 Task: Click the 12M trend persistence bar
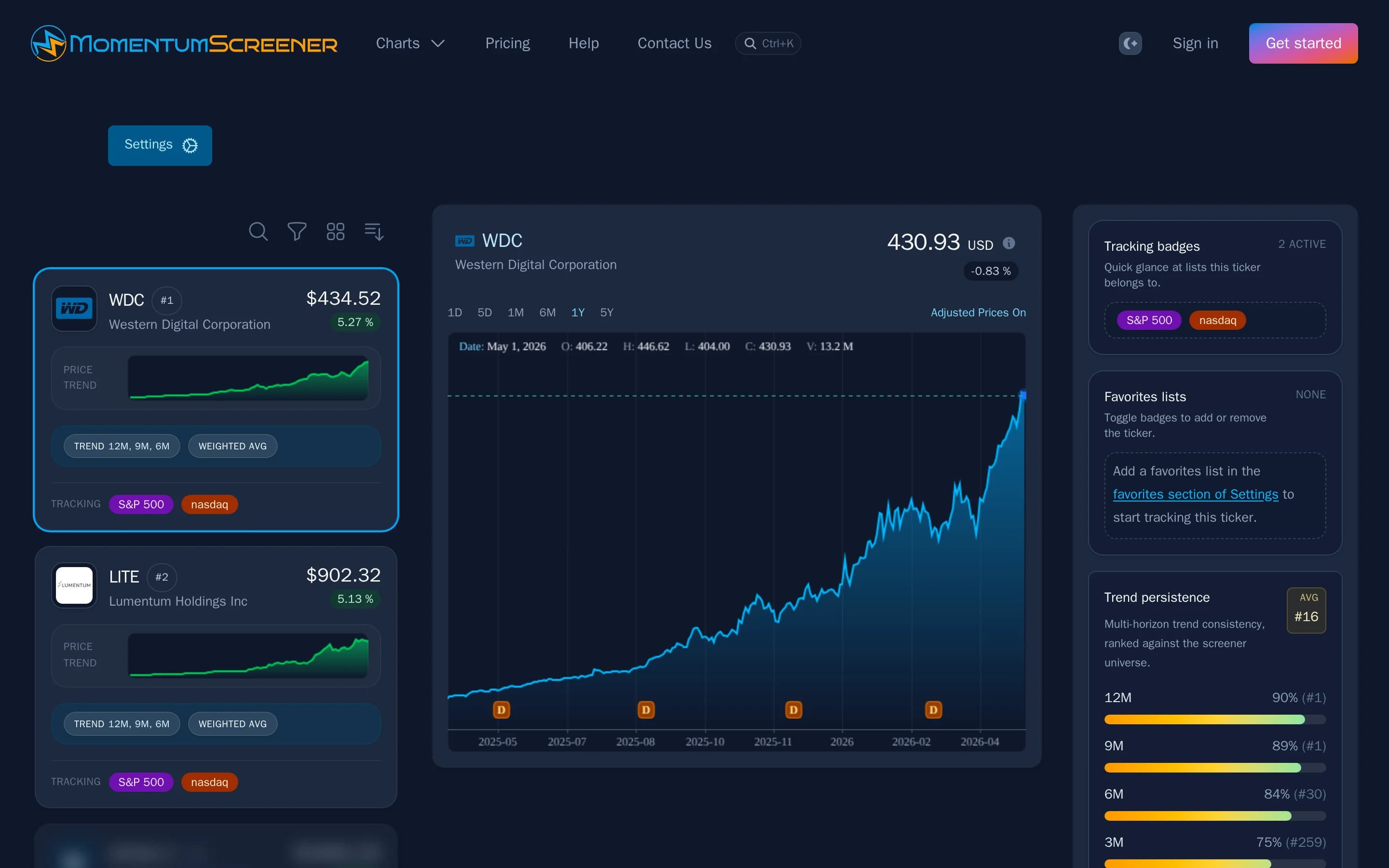coord(1214,719)
